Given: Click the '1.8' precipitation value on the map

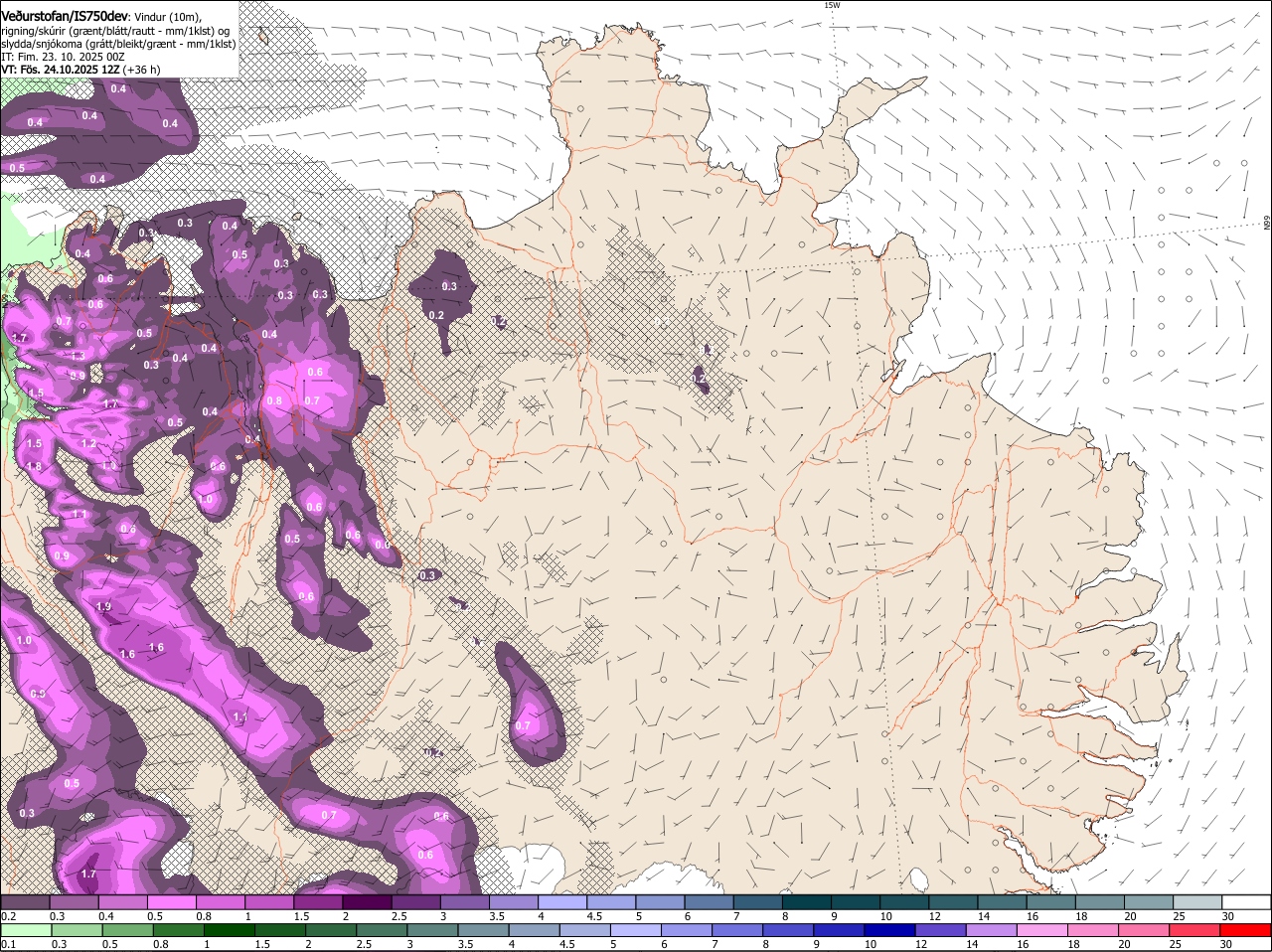Looking at the screenshot, I should pyautogui.click(x=34, y=466).
